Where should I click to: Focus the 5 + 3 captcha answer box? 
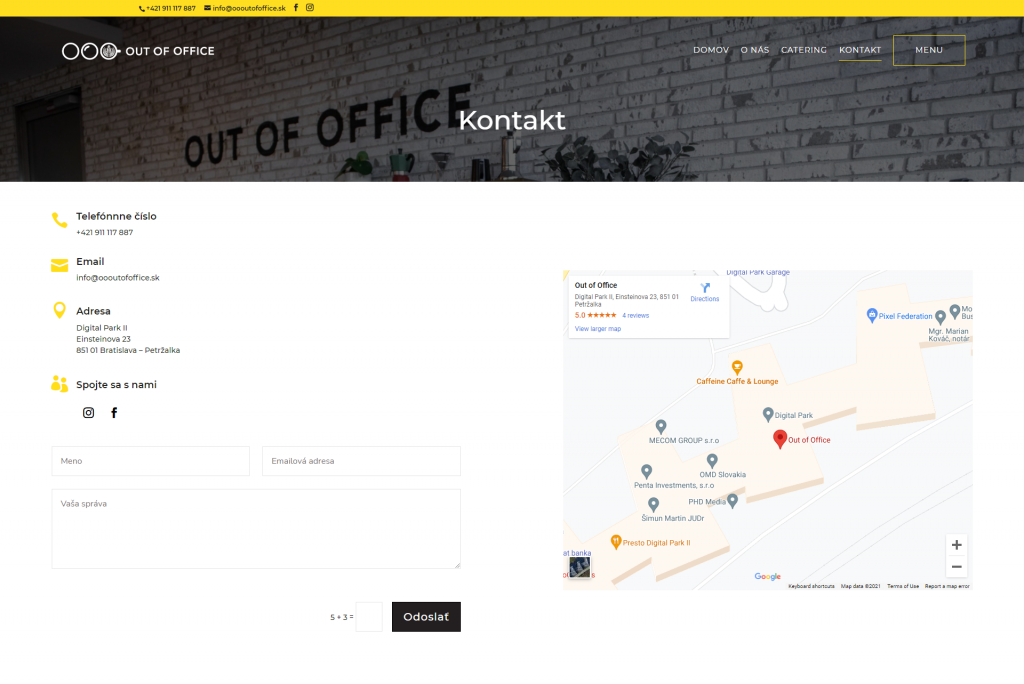point(369,617)
